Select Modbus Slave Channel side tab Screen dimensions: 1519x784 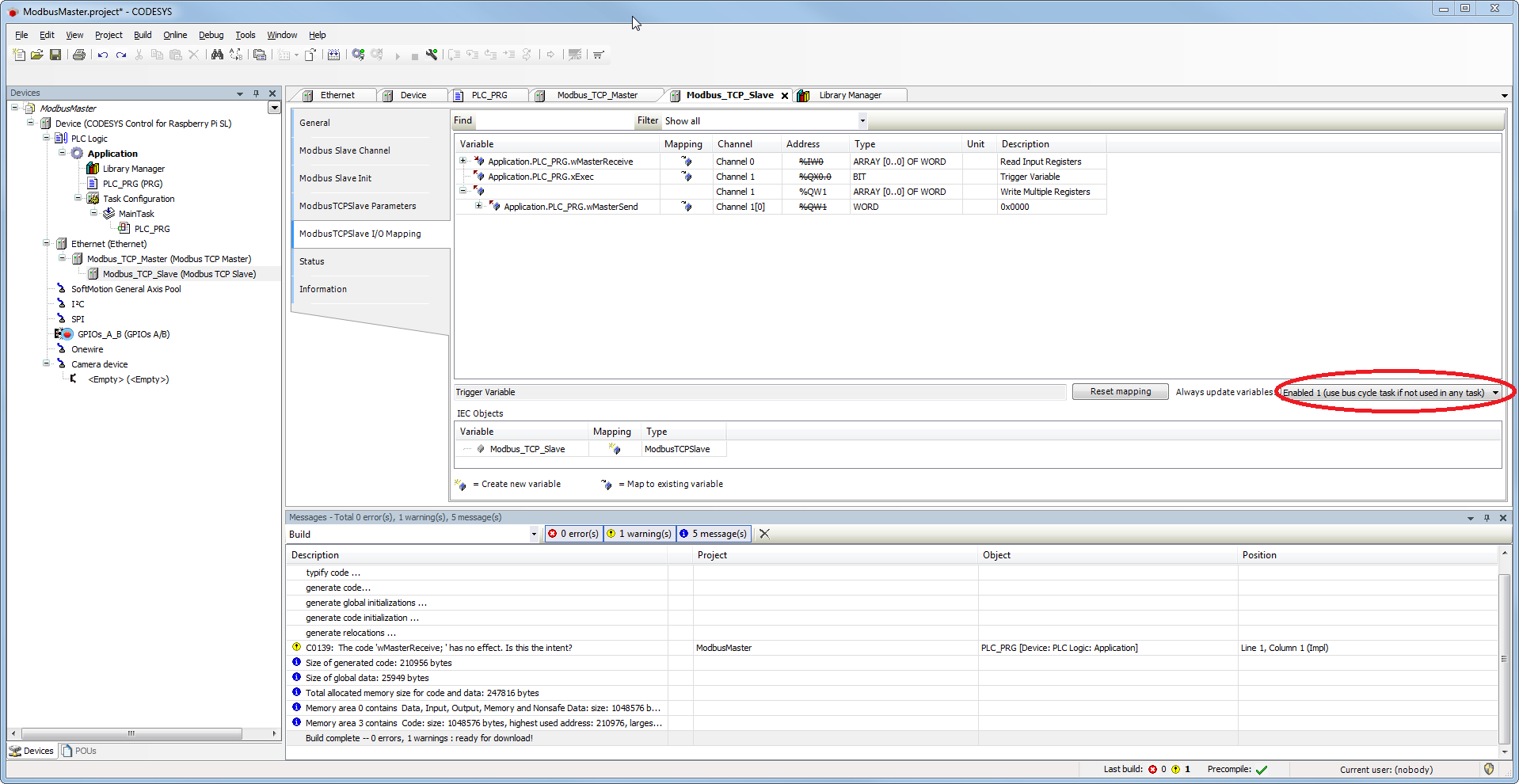click(x=345, y=150)
